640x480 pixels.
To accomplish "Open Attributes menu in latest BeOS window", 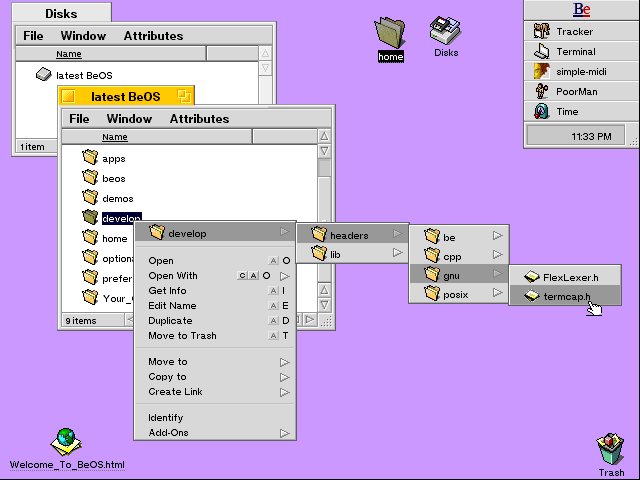I will [x=199, y=119].
